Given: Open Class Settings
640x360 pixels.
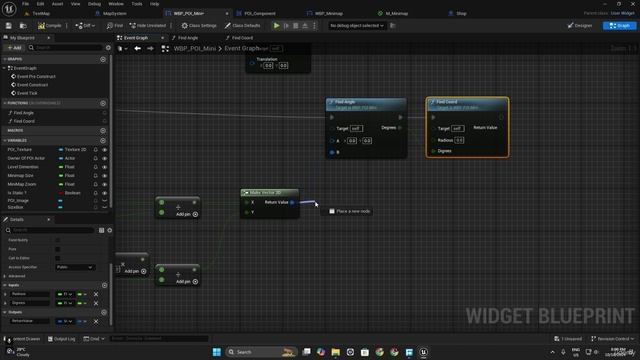Looking at the screenshot, I should (x=199, y=26).
